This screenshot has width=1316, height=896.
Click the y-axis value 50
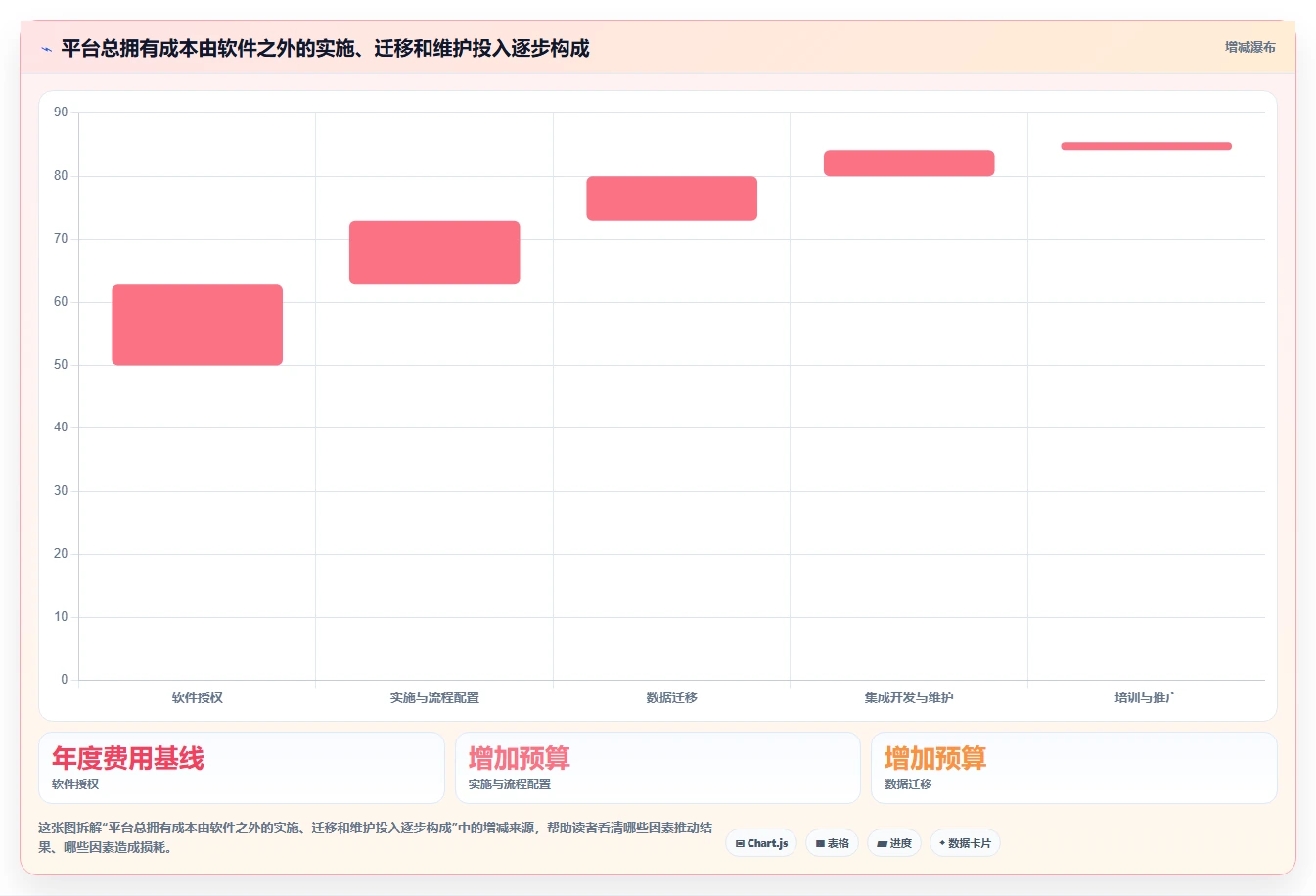(x=61, y=365)
